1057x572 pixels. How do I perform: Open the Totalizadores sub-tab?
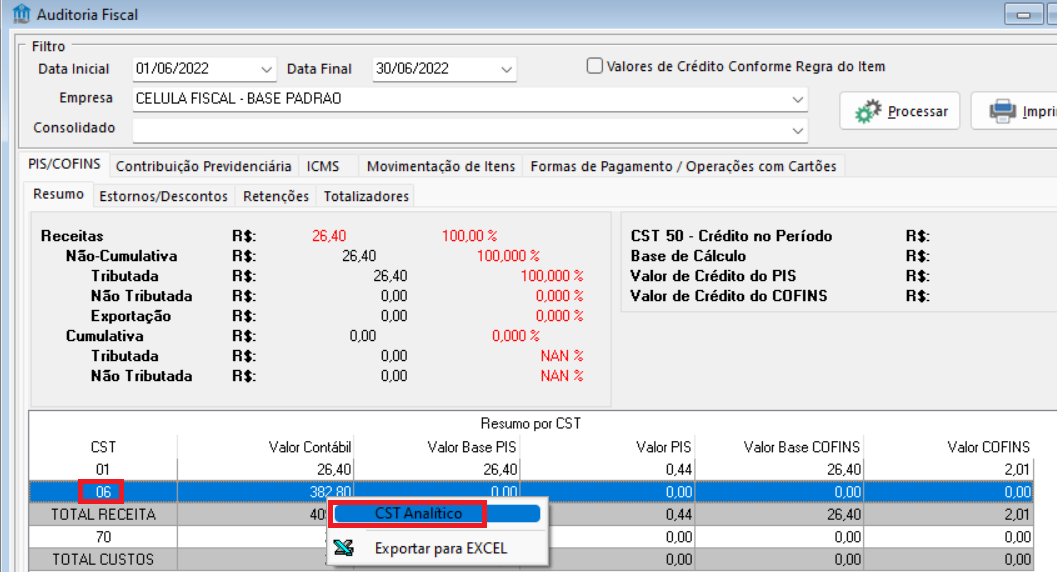(366, 196)
